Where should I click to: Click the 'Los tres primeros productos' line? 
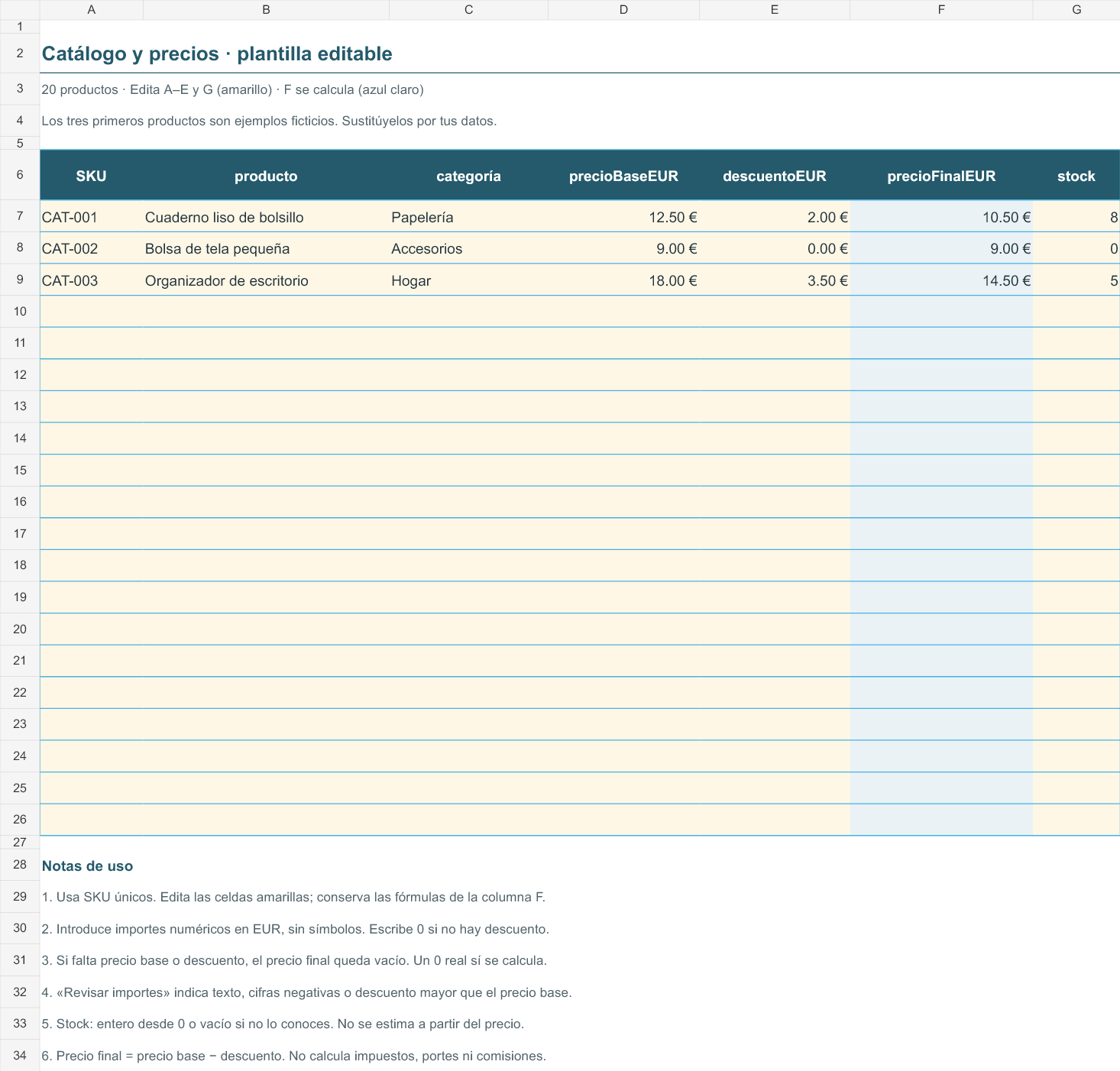point(269,121)
